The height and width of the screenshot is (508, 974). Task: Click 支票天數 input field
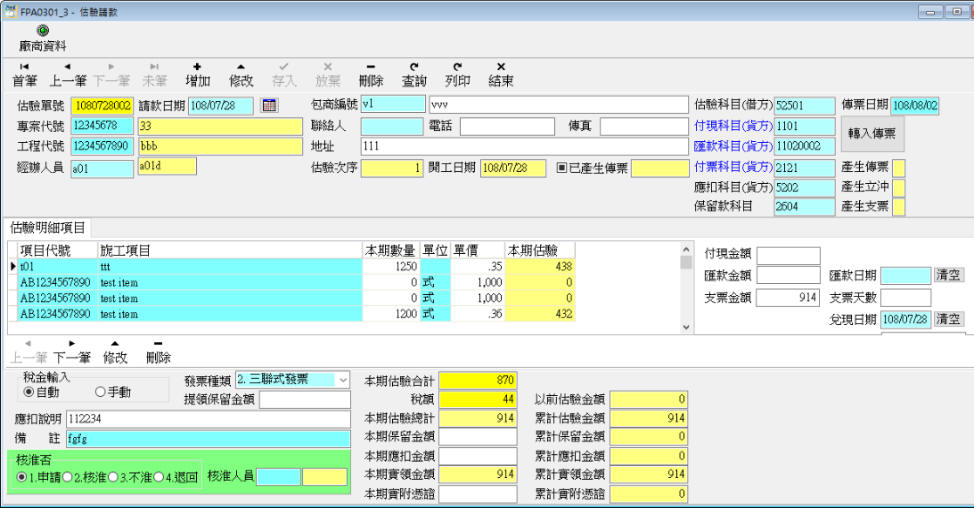pos(906,297)
